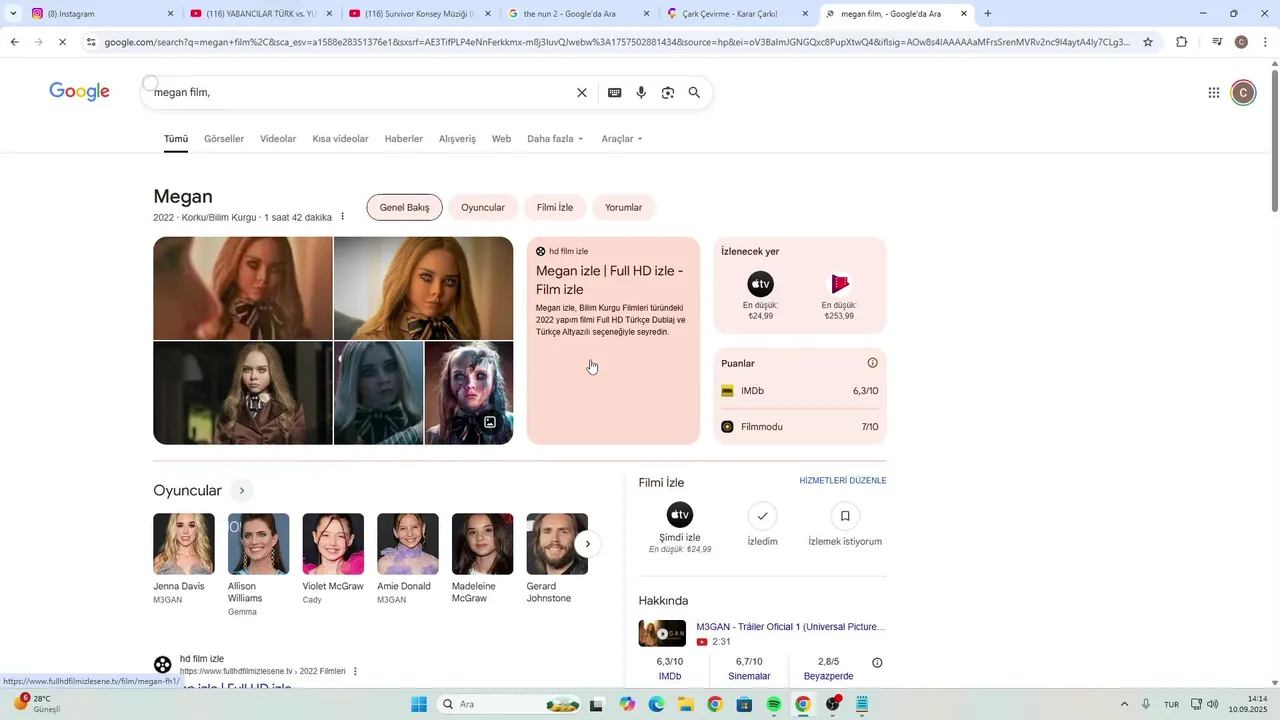
Task: Start voice search with microphone icon
Action: [641, 93]
